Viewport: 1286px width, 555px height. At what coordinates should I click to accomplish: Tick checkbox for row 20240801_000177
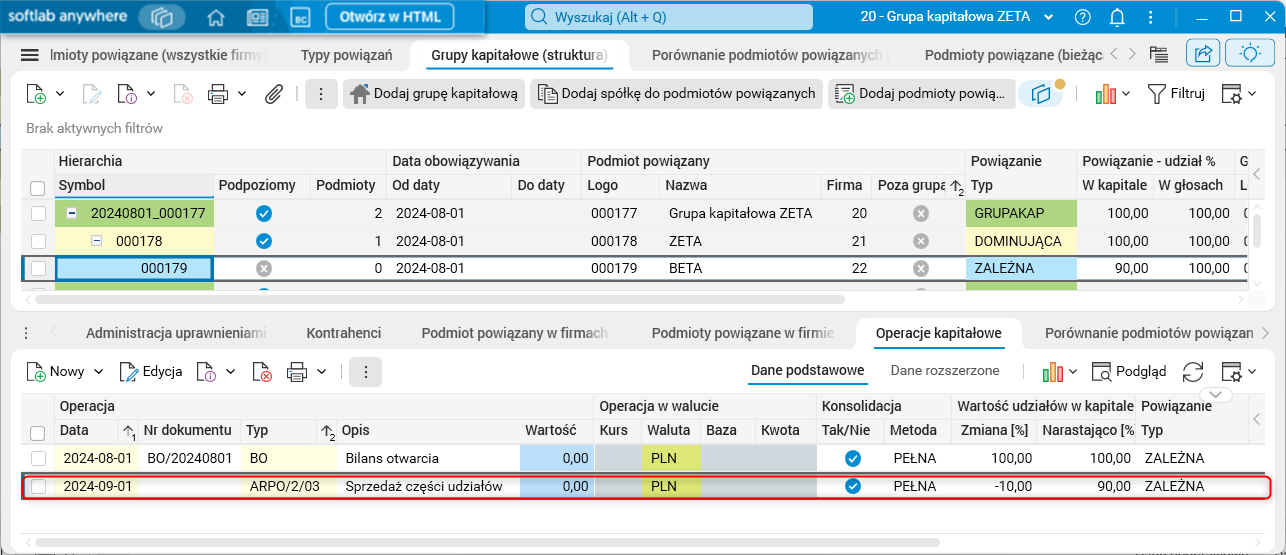[38, 213]
